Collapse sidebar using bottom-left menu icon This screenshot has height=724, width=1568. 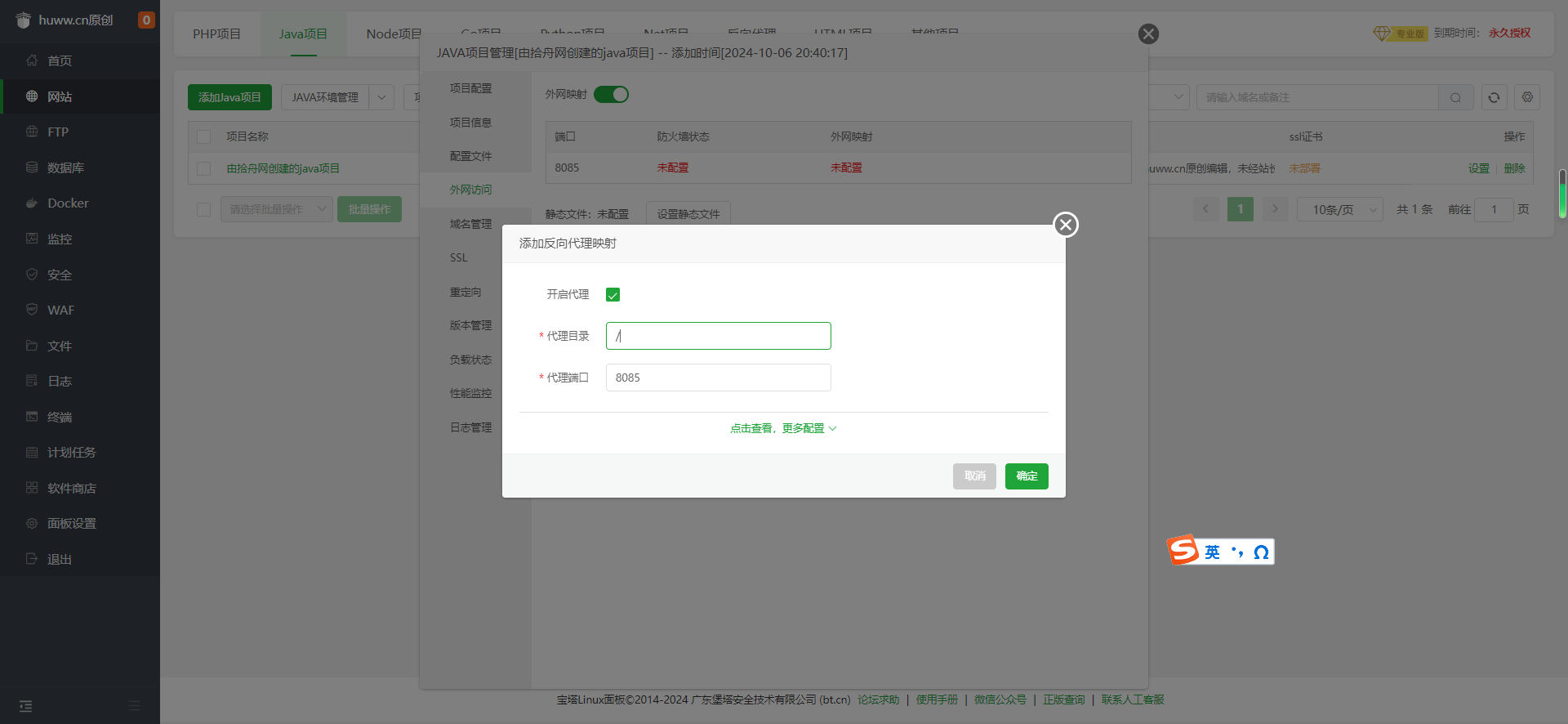[26, 706]
